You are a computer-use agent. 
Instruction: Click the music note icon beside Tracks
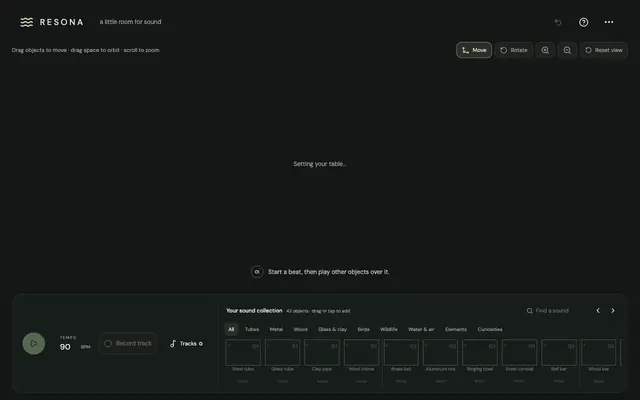pyautogui.click(x=173, y=344)
